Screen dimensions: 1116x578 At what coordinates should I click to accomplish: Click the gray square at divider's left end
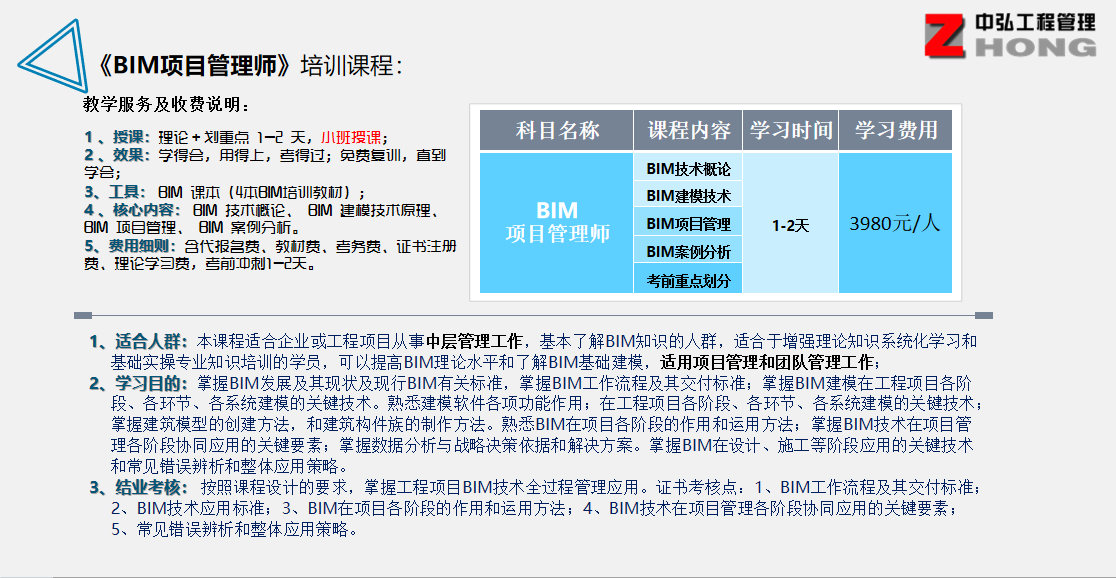click(82, 316)
